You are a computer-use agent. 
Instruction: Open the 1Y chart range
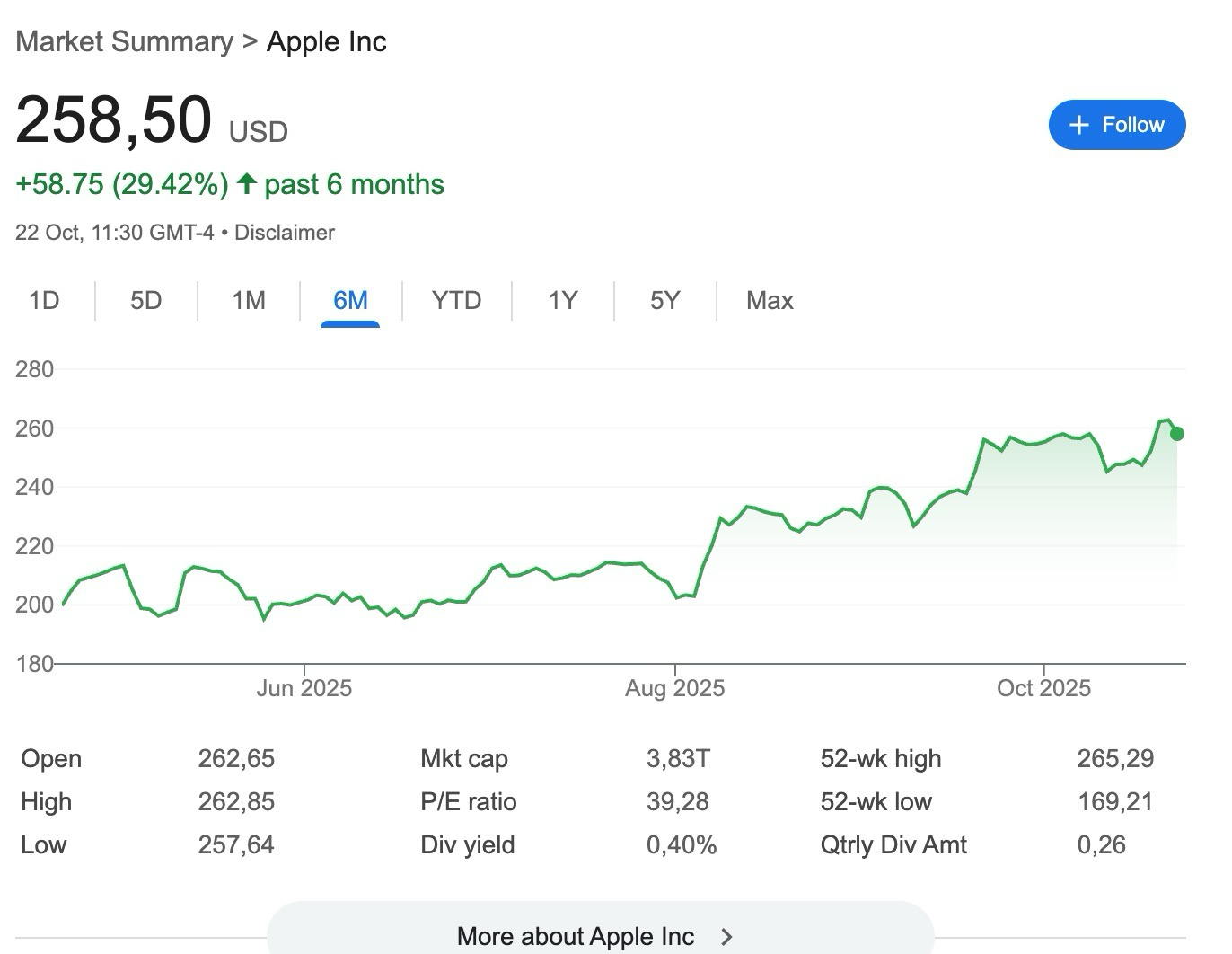coord(563,300)
